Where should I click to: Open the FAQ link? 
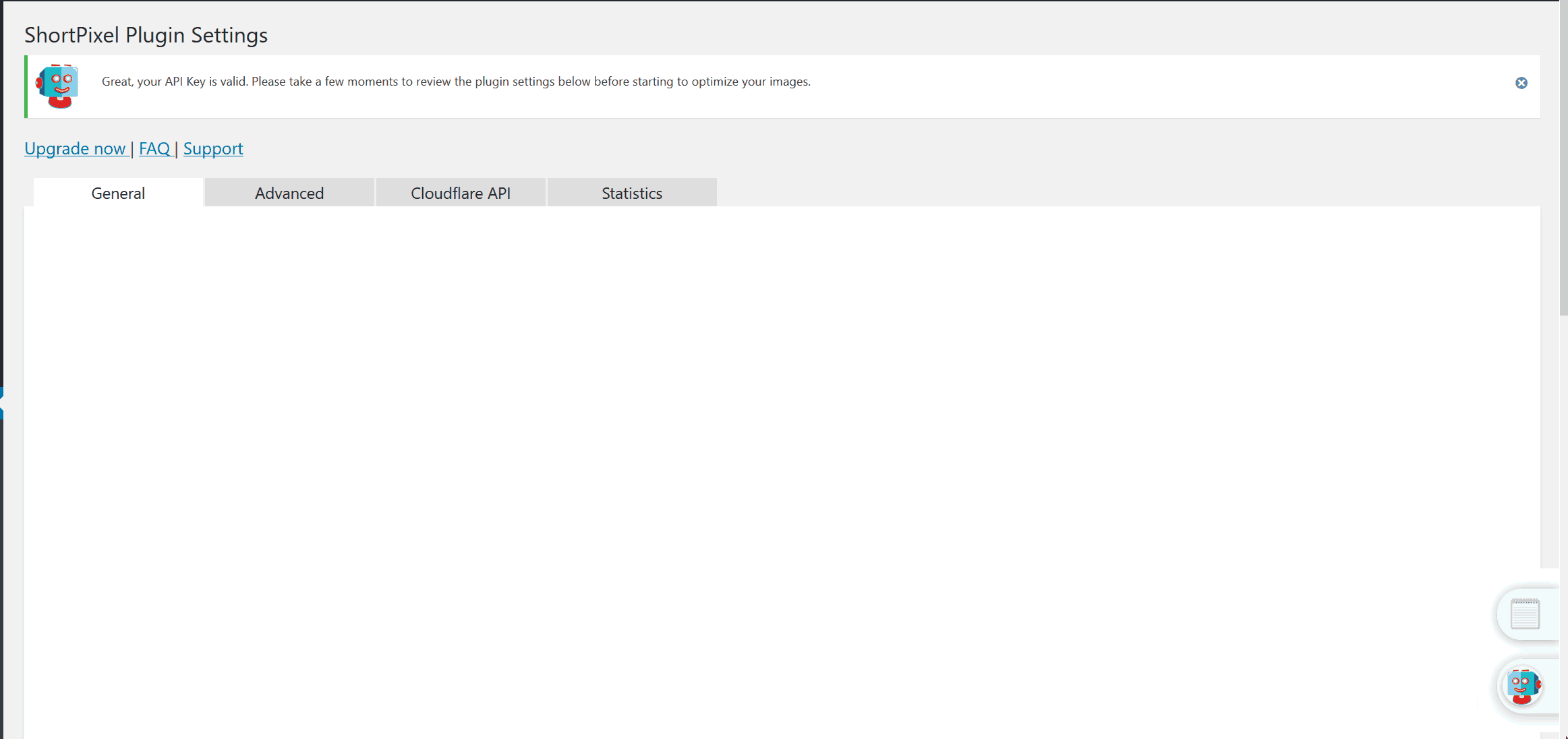pyautogui.click(x=154, y=148)
